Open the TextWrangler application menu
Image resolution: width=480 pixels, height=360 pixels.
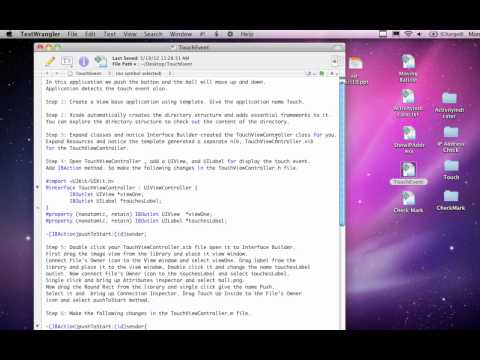click(40, 34)
